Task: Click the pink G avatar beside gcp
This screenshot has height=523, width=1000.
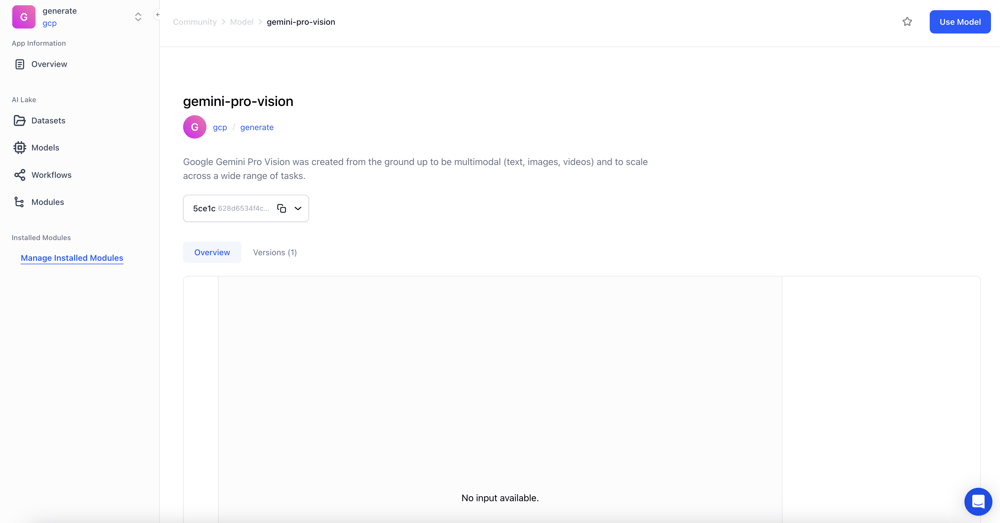Action: pos(195,127)
